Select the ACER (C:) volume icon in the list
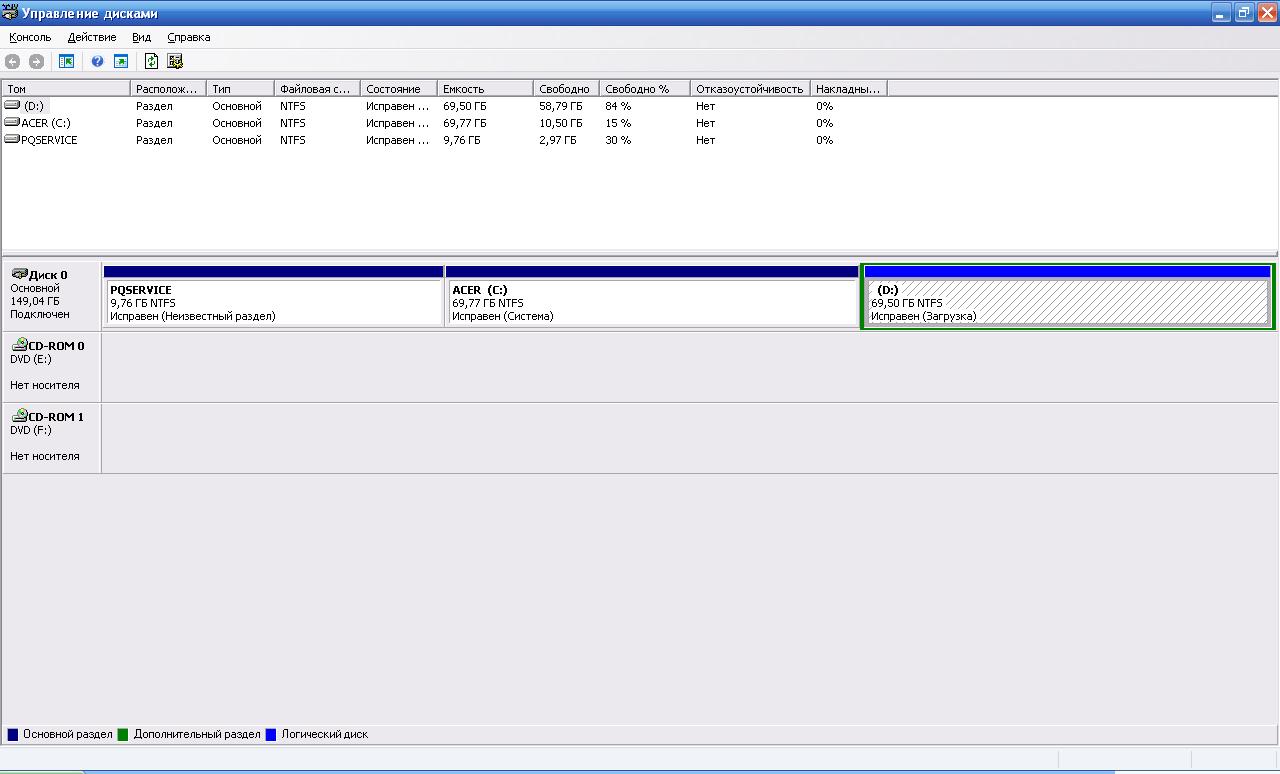The height and width of the screenshot is (774, 1280). pyautogui.click(x=12, y=122)
